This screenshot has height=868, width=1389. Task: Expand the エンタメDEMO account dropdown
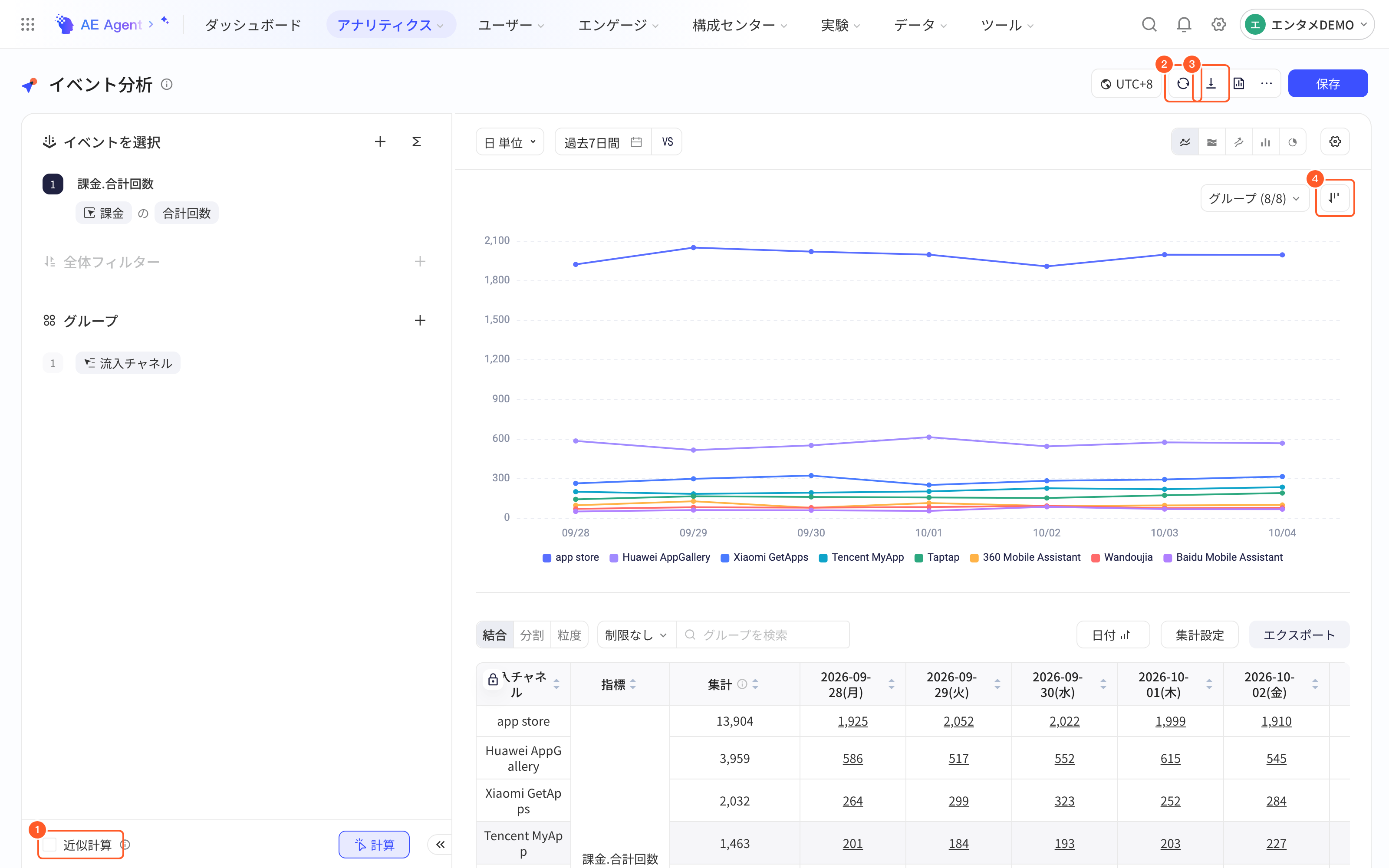click(1307, 25)
